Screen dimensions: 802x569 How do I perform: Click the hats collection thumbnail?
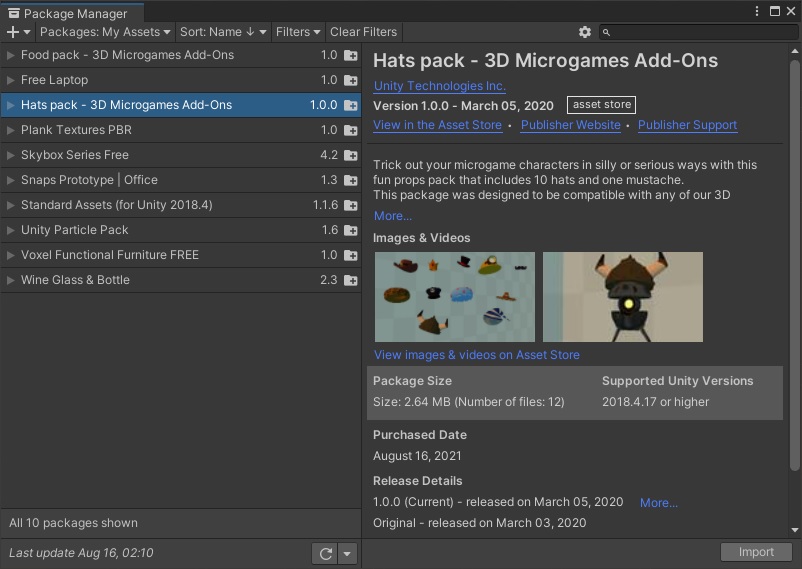pyautogui.click(x=455, y=297)
